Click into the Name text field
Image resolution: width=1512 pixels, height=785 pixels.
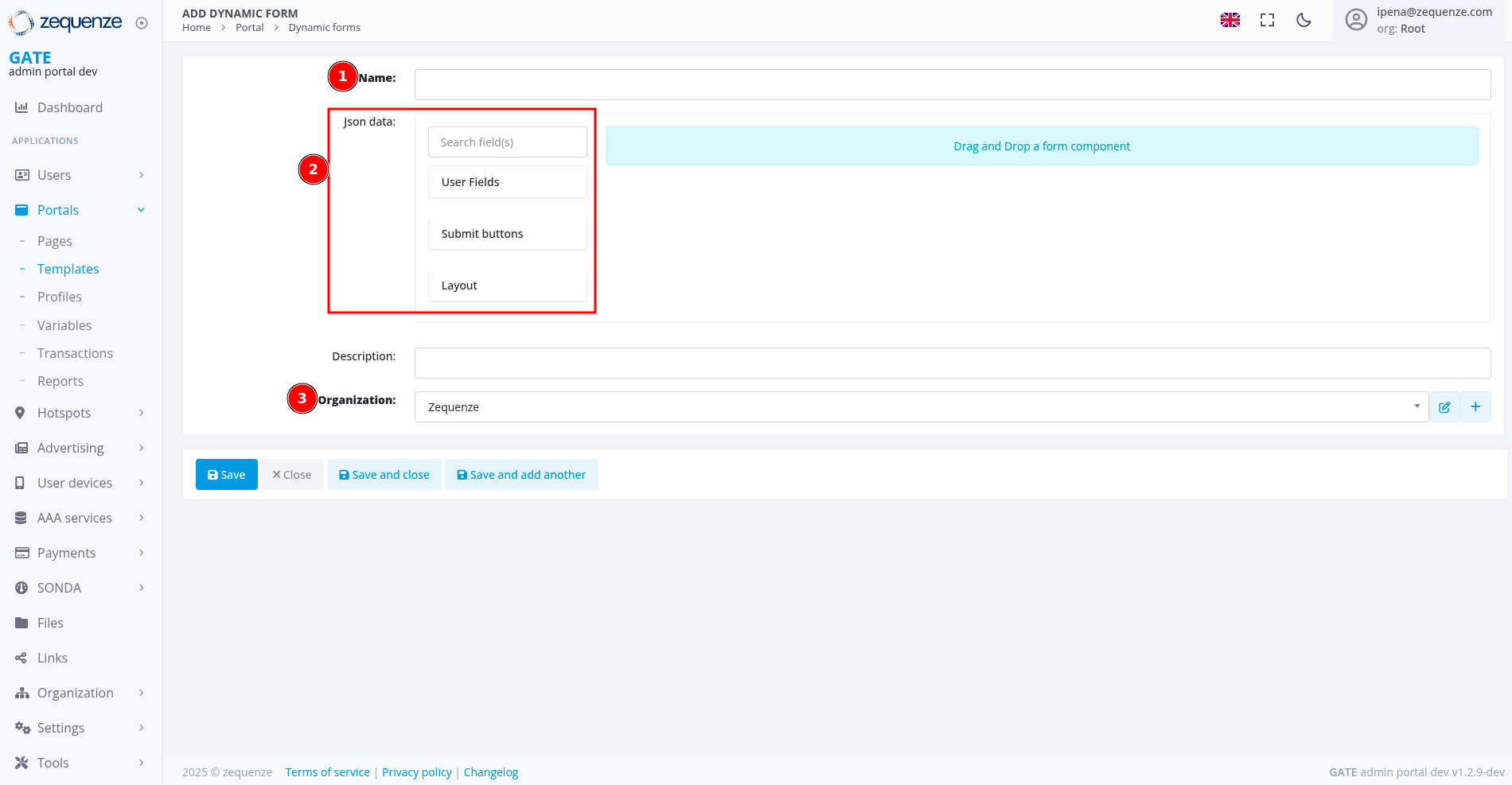coord(952,84)
